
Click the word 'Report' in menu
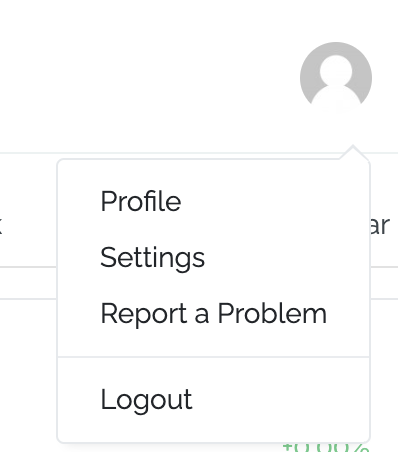pyautogui.click(x=144, y=314)
